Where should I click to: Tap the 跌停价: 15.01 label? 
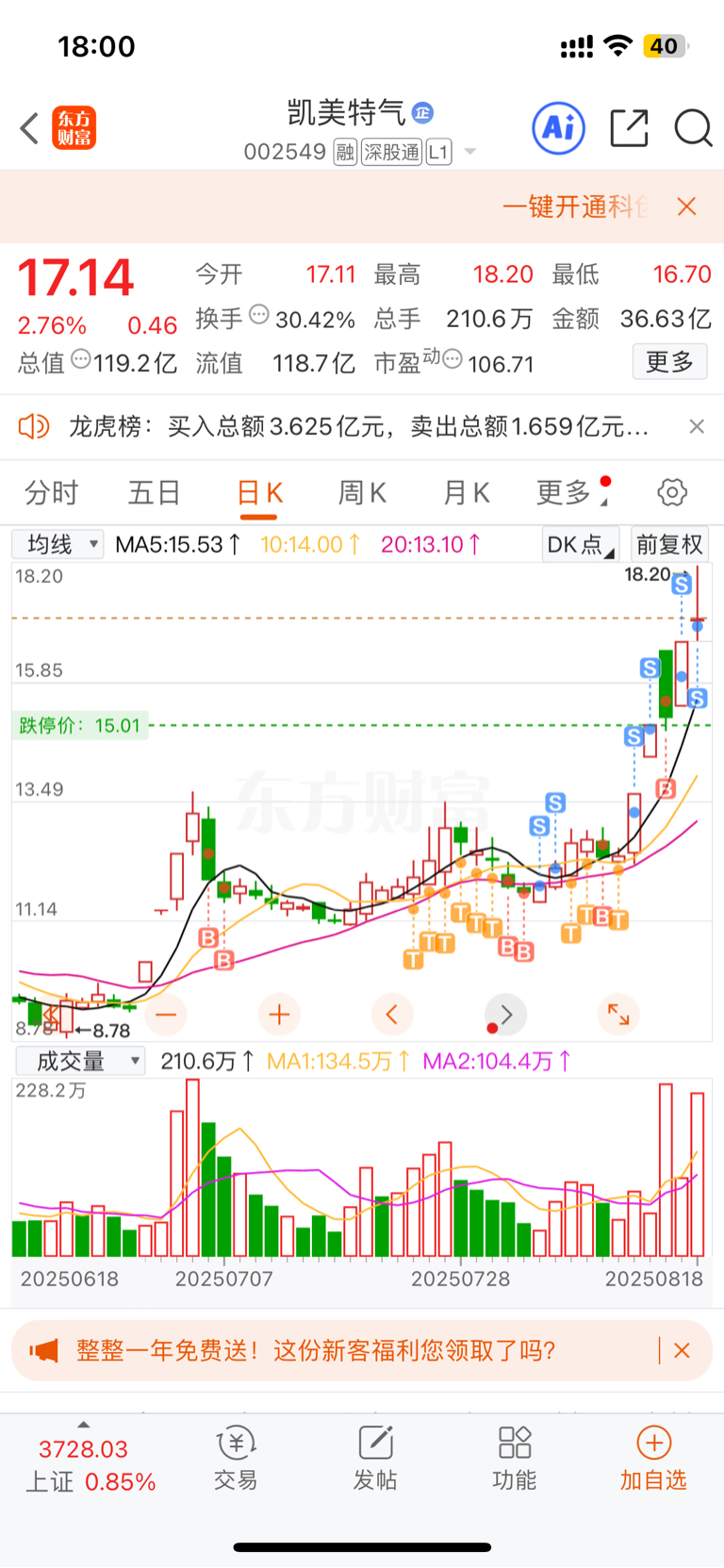(79, 725)
